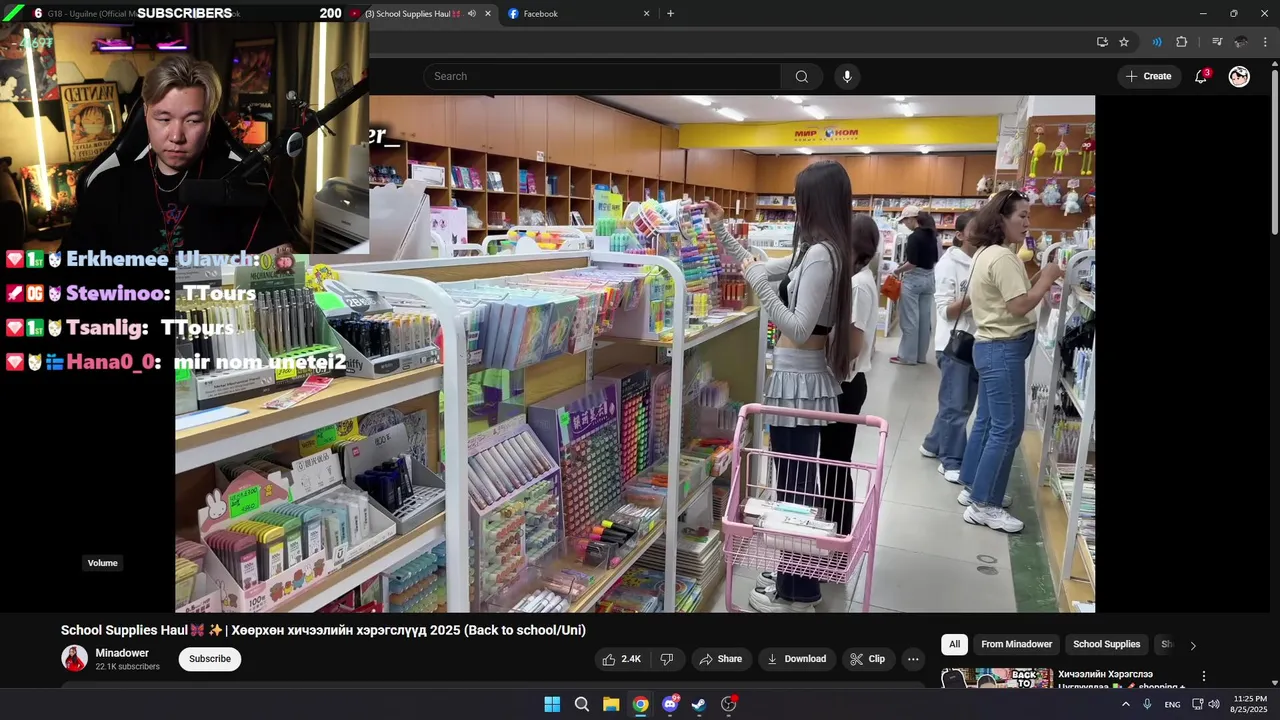
Task: Open the tray speaker volume icon
Action: (x=1214, y=704)
